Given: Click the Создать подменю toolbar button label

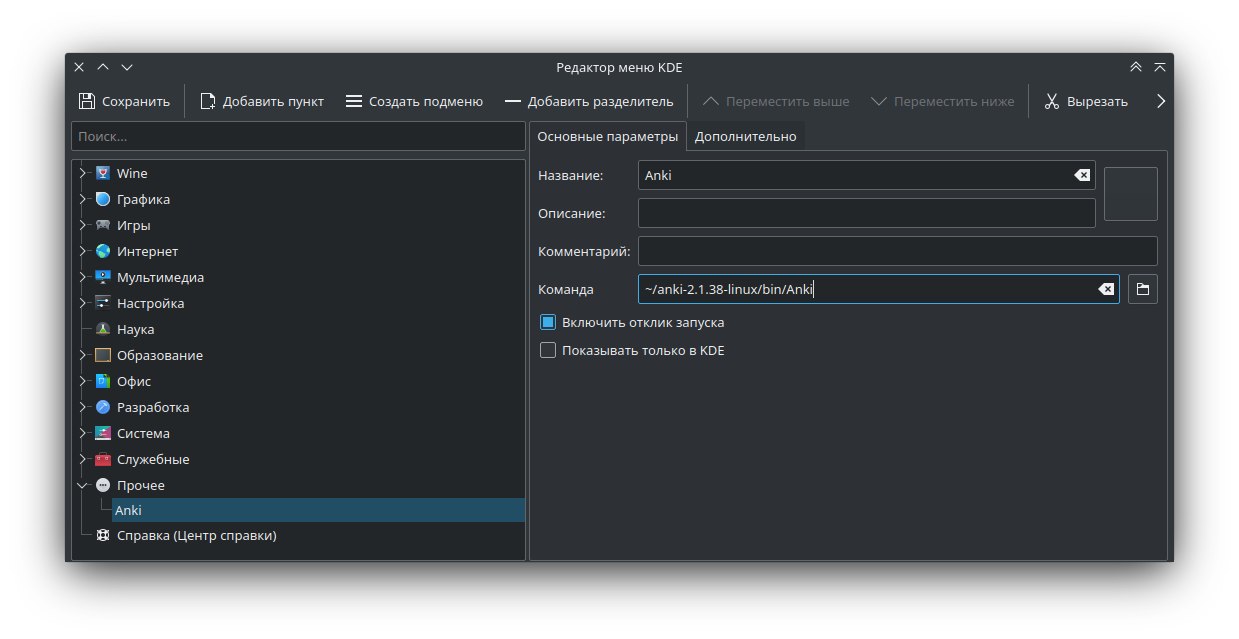Looking at the screenshot, I should [426, 101].
